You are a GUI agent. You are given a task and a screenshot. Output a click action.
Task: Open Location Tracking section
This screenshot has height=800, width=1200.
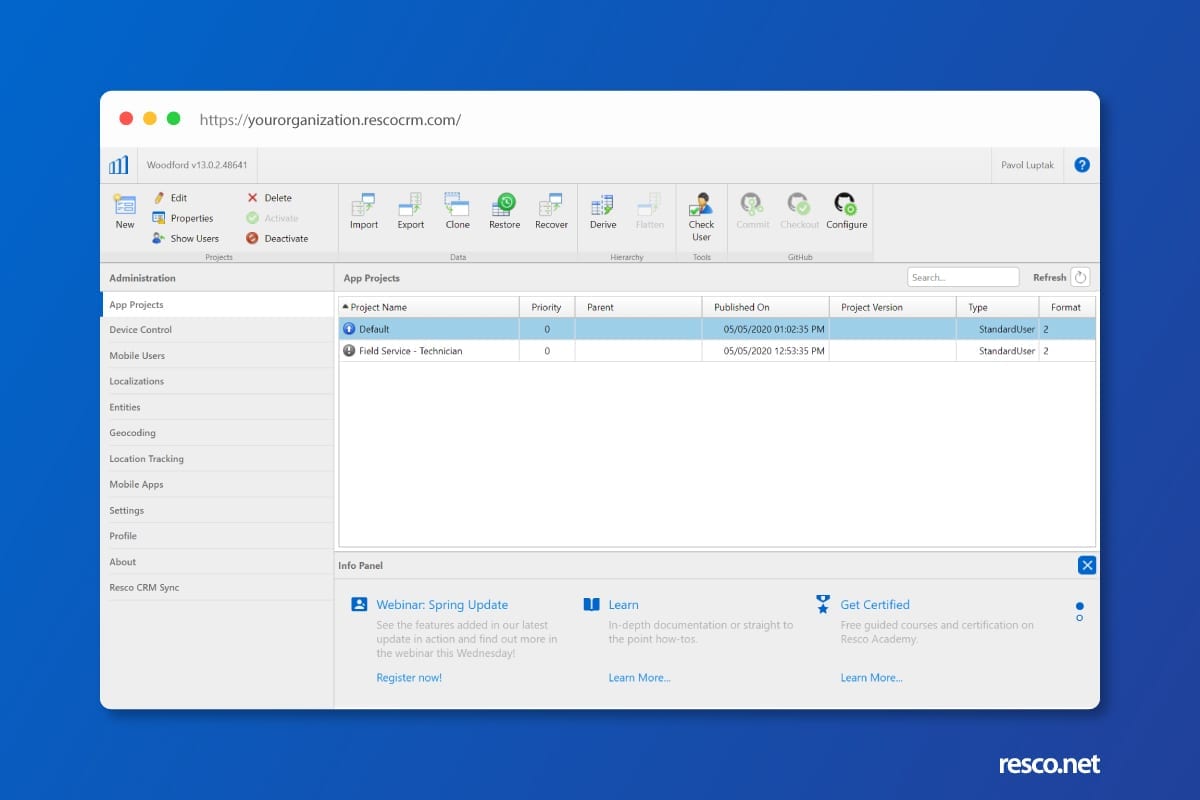pos(217,459)
